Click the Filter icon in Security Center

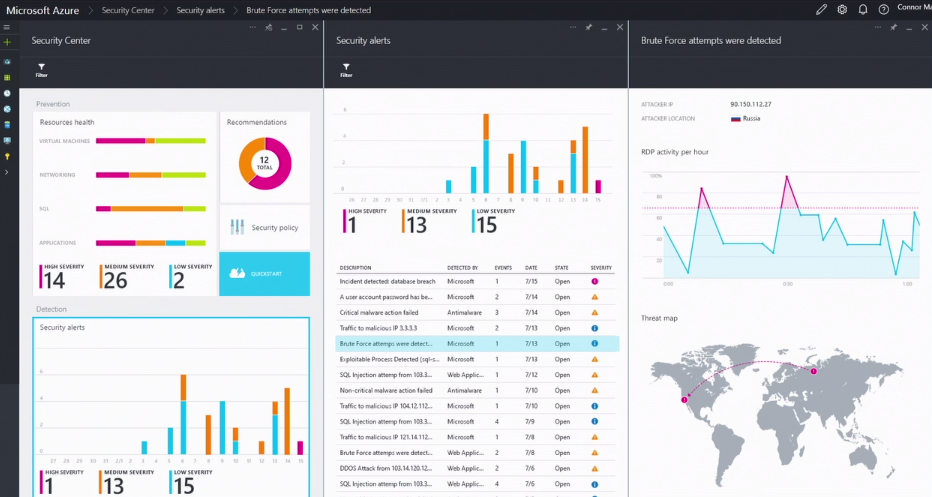coord(41,69)
